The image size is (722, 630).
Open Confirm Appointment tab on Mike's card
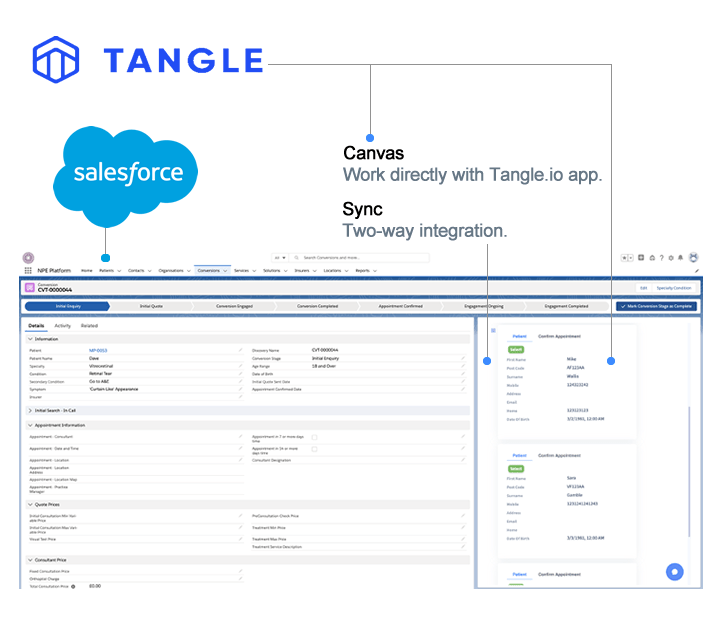pos(559,336)
